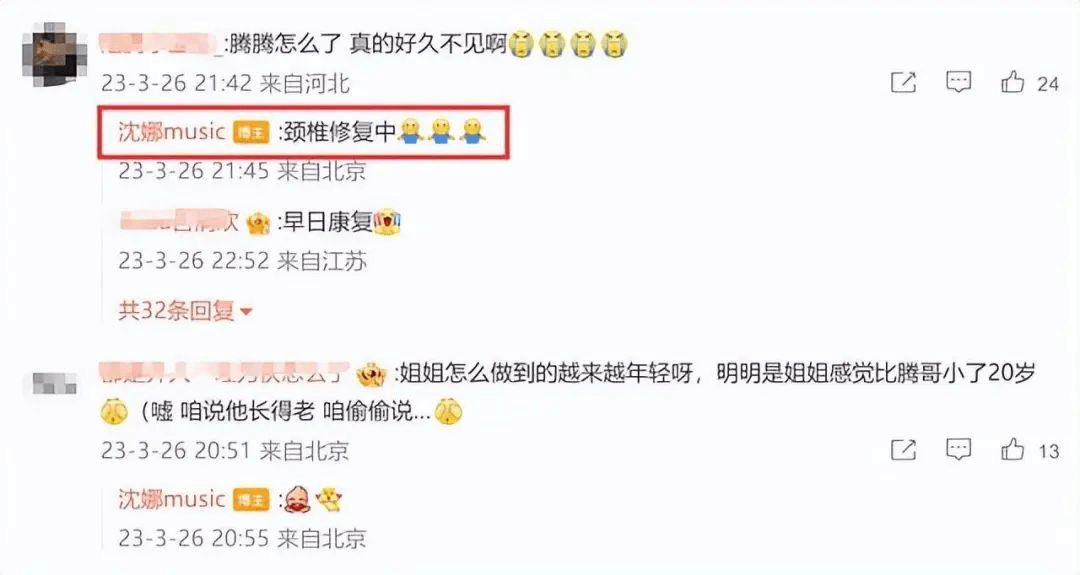Click the blurred avatar of second commenter

pyautogui.click(x=54, y=384)
